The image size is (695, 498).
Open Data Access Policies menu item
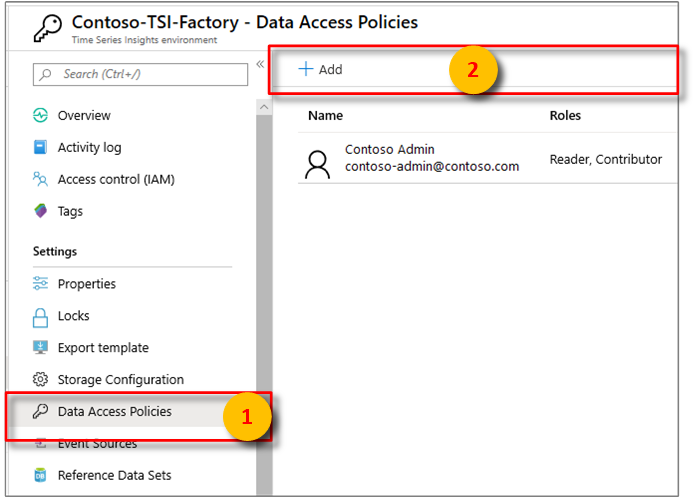coord(114,412)
